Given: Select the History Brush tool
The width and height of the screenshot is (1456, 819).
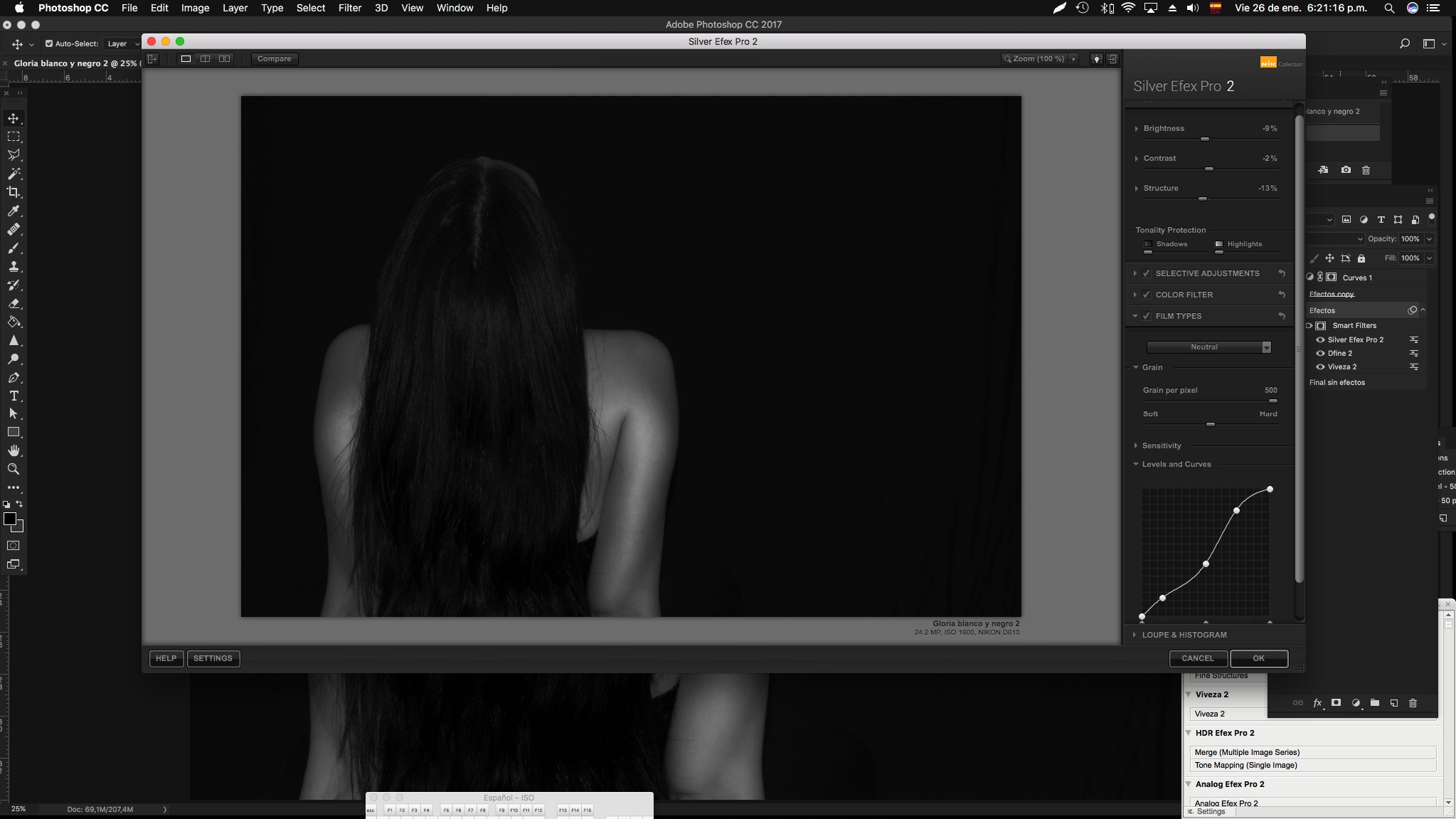Looking at the screenshot, I should point(14,285).
